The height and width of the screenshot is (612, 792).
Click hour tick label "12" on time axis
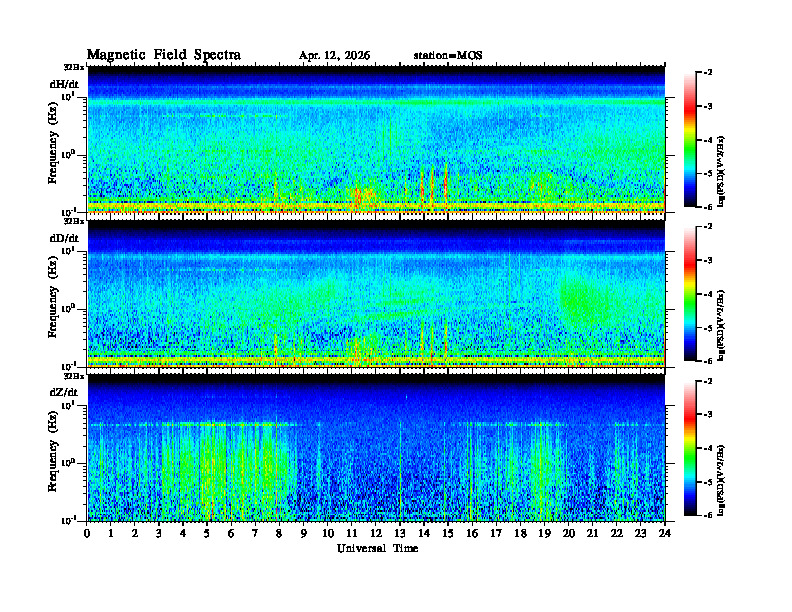pos(376,533)
